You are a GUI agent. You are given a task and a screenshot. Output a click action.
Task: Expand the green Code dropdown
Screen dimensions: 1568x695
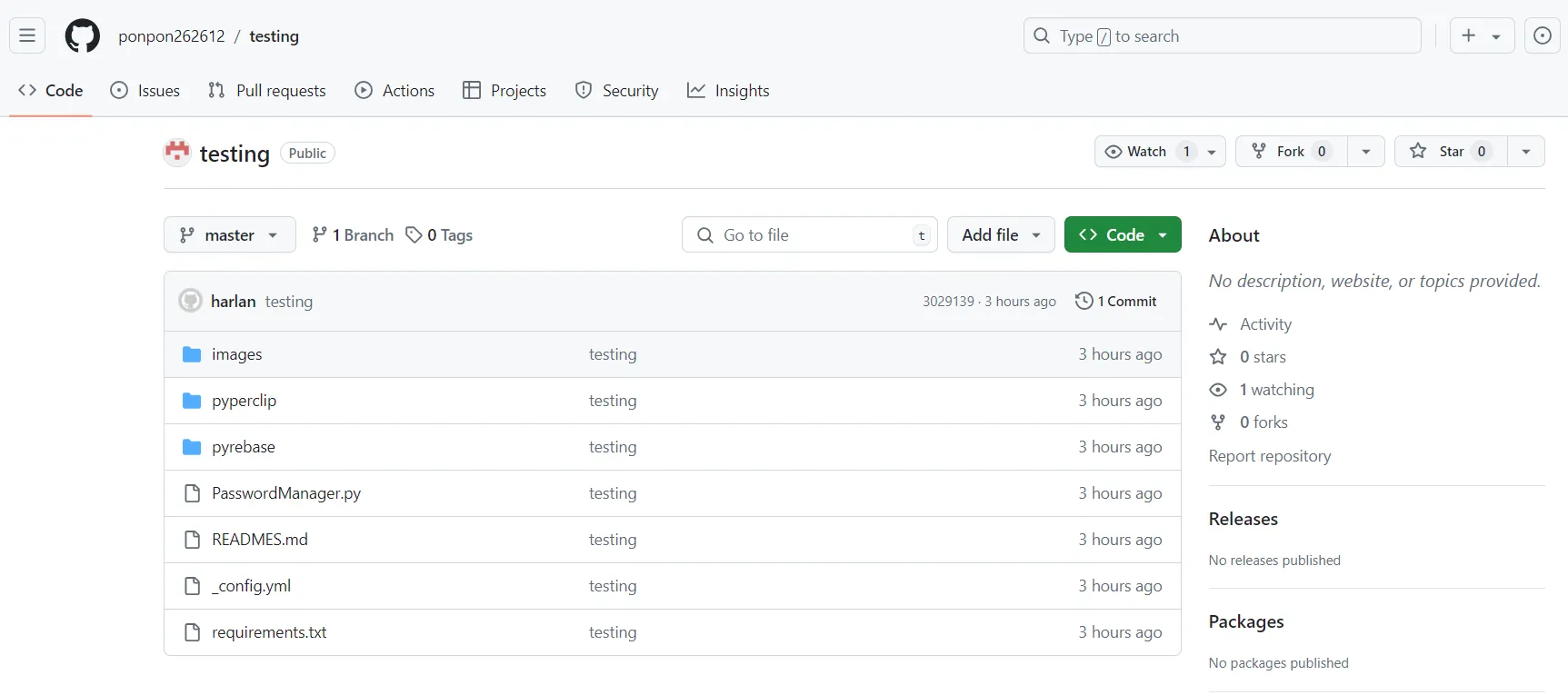coord(1123,235)
